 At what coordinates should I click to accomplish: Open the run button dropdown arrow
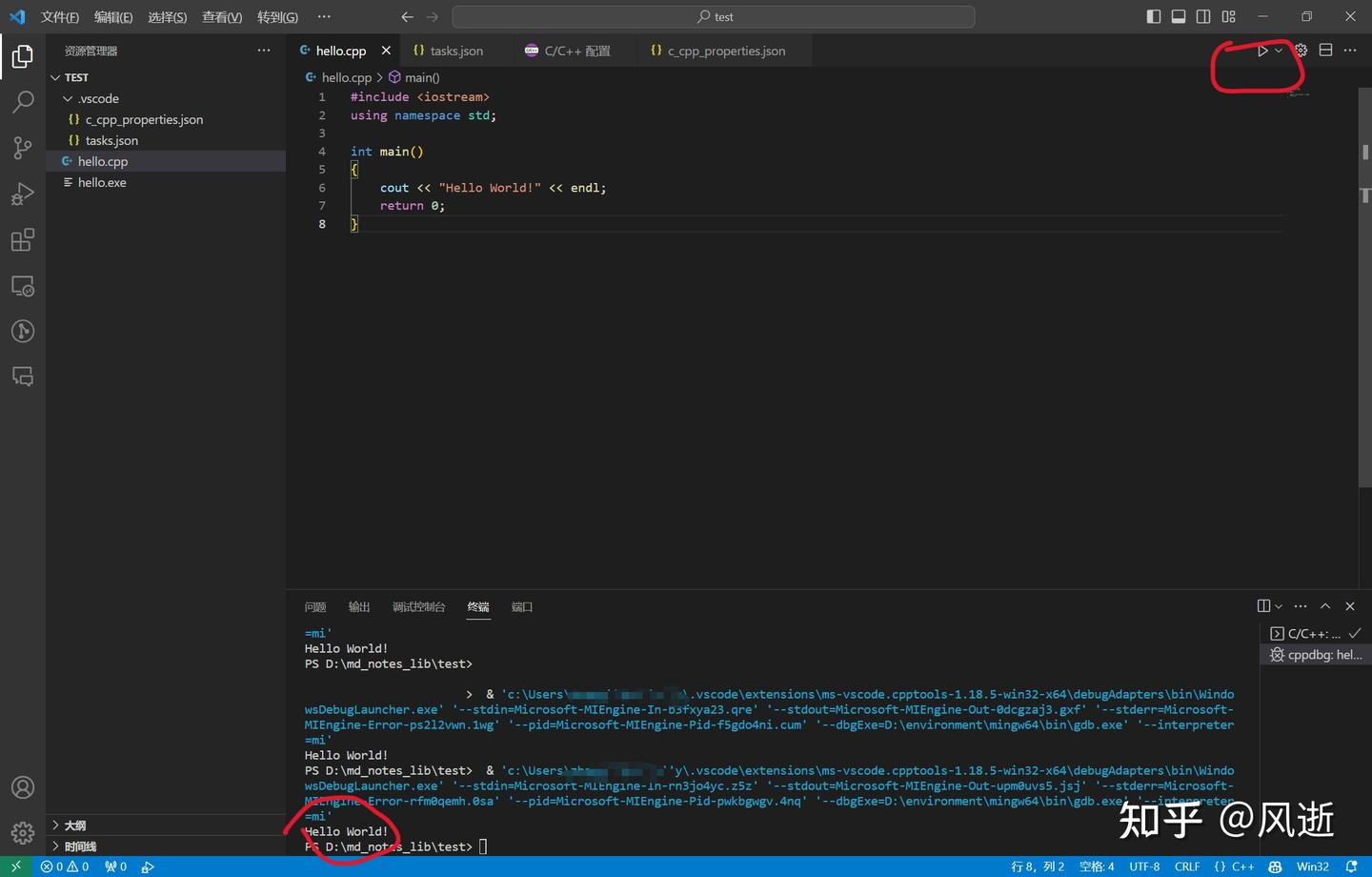pyautogui.click(x=1278, y=51)
